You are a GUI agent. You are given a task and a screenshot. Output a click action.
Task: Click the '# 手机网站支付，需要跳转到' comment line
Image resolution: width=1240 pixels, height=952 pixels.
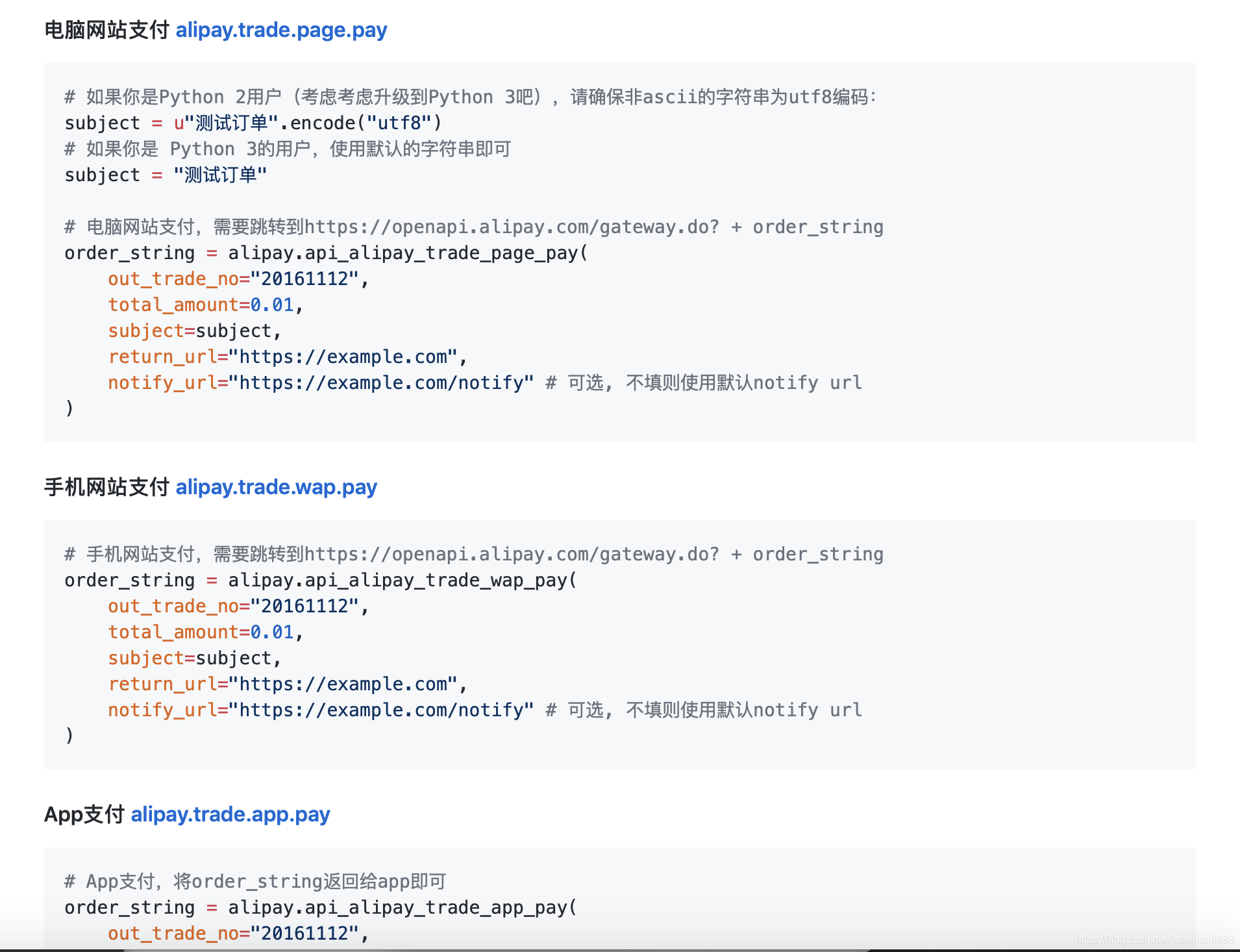click(474, 554)
